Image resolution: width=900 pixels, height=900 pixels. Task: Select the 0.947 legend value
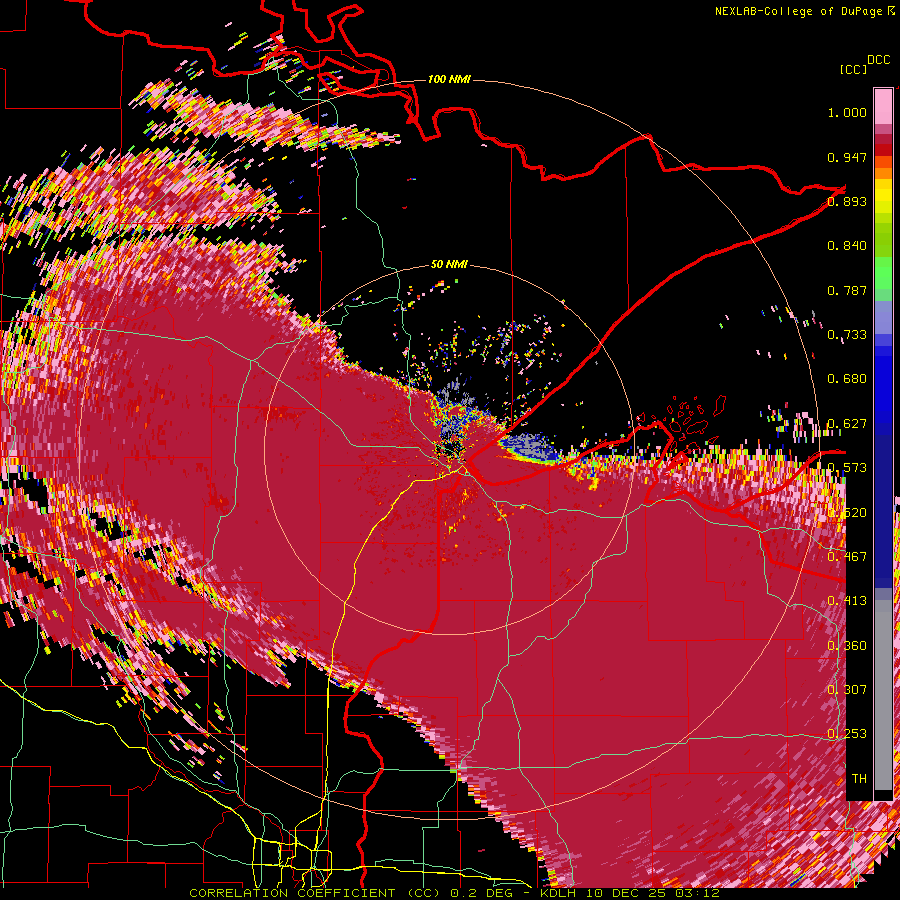pos(847,157)
